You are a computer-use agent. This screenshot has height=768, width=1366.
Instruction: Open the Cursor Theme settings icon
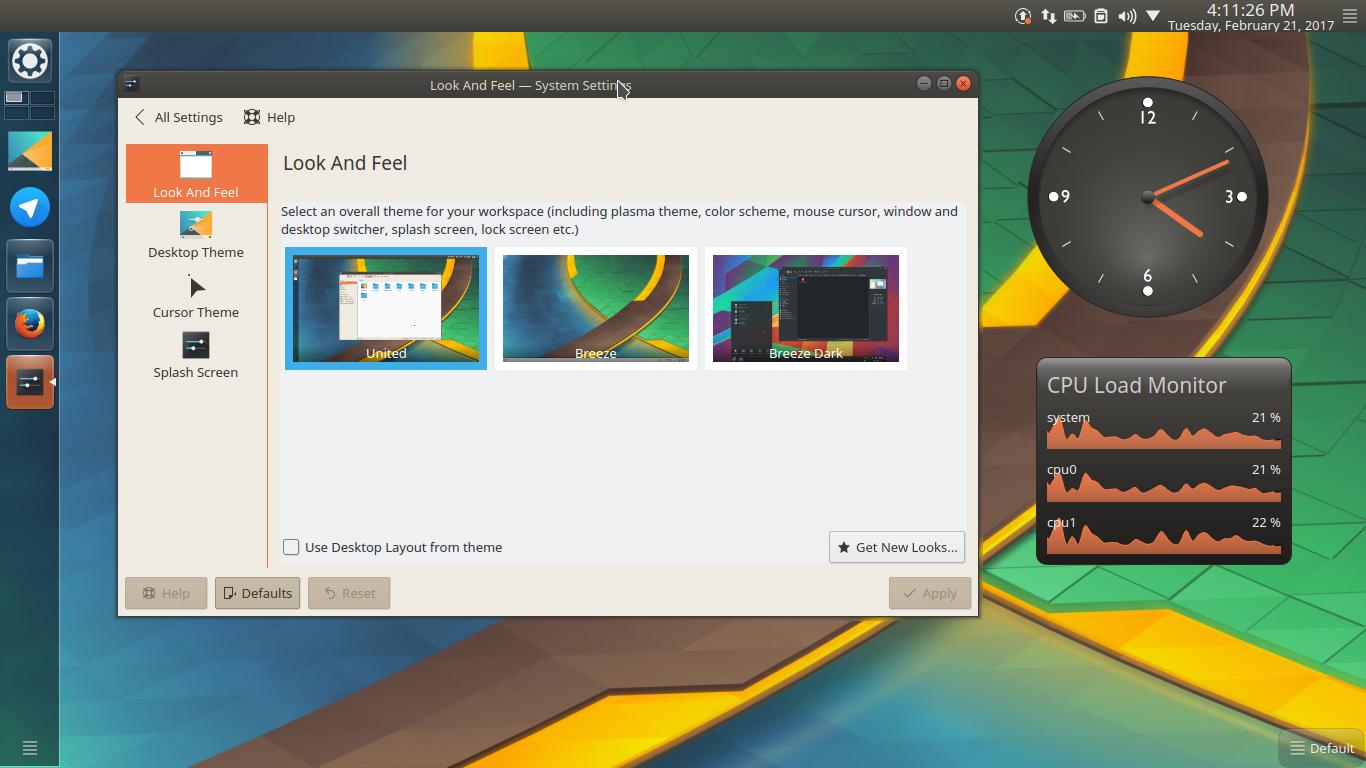point(196,287)
